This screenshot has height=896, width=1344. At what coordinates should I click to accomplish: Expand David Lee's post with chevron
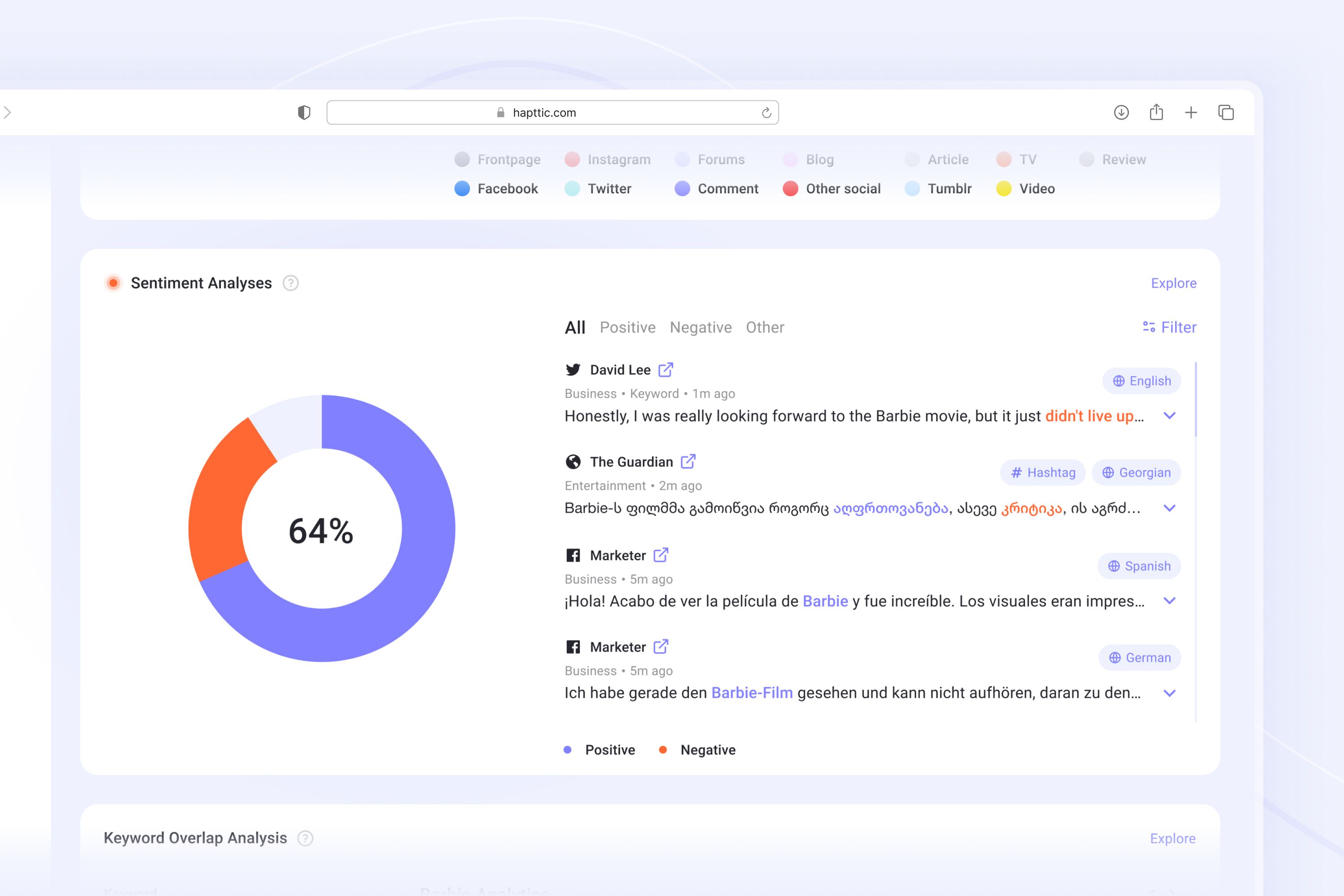point(1170,416)
